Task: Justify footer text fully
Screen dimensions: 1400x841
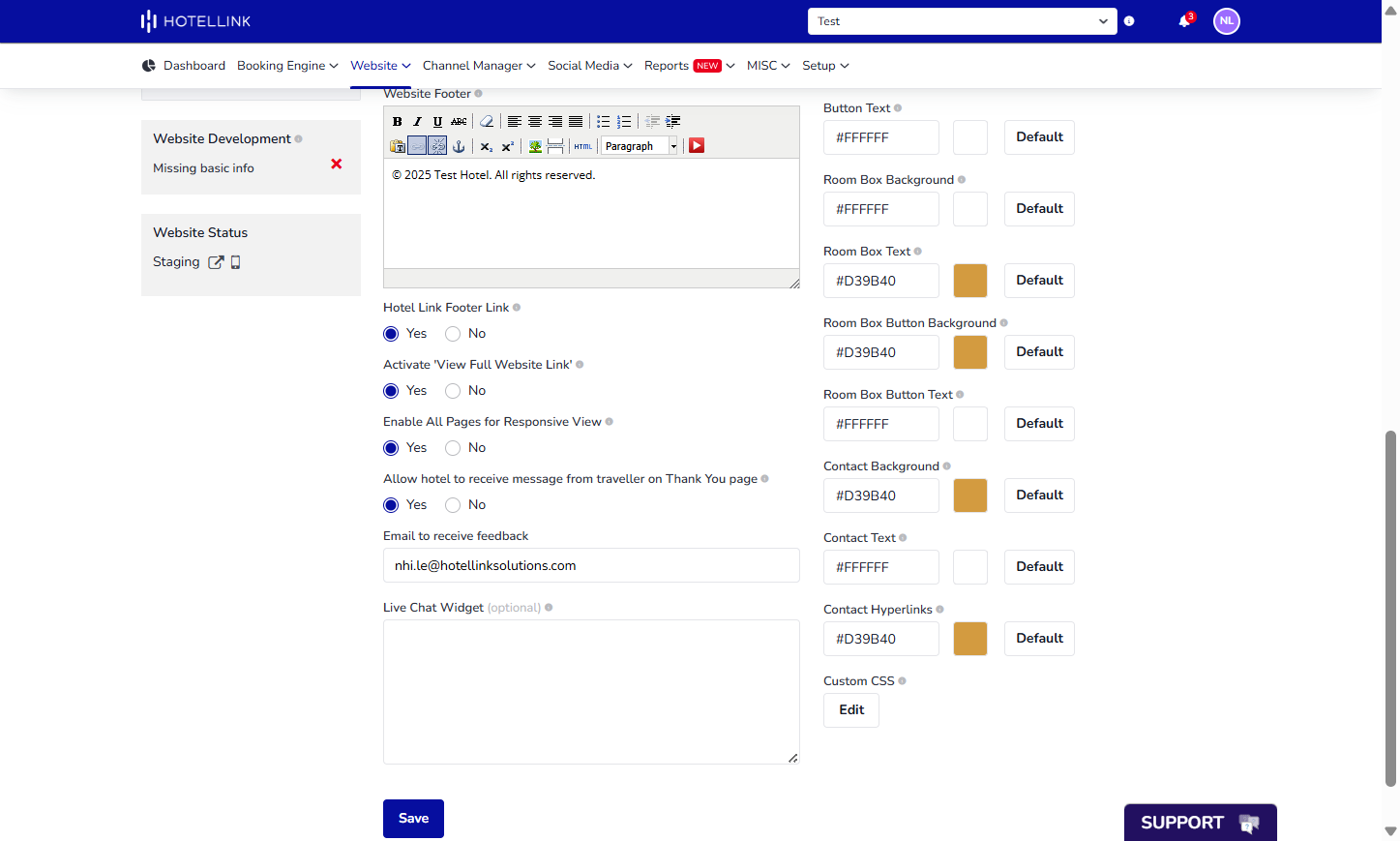Action: click(x=576, y=122)
